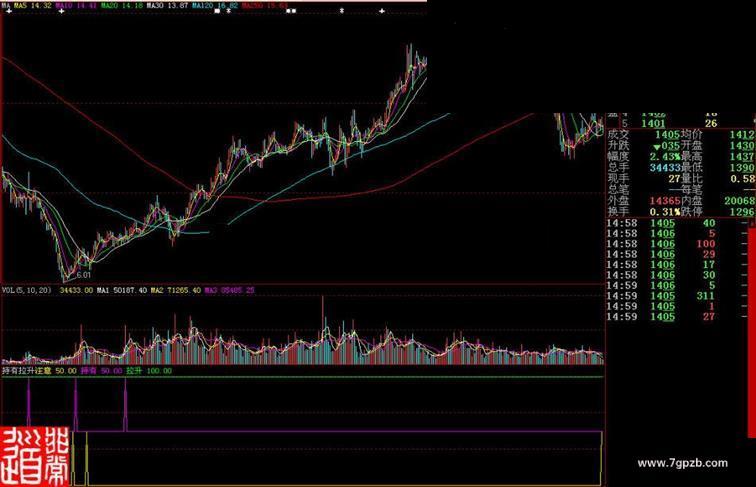Click the 均价 1412 quote field
This screenshot has height=487, width=756.
coord(718,135)
